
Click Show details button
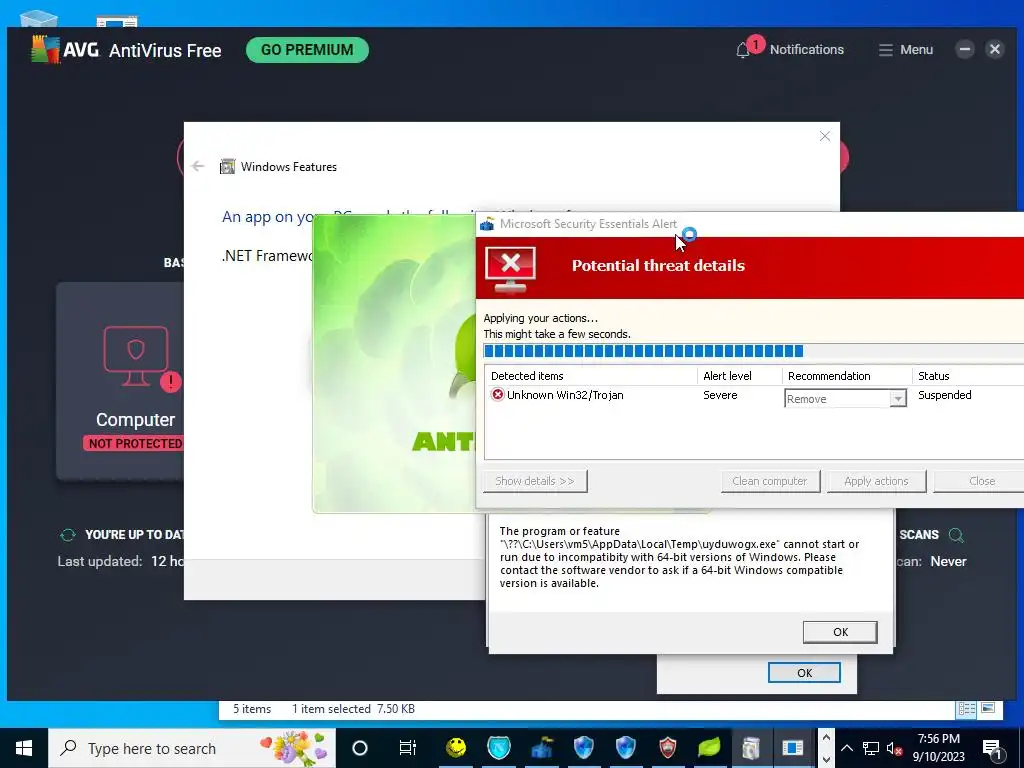[535, 481]
